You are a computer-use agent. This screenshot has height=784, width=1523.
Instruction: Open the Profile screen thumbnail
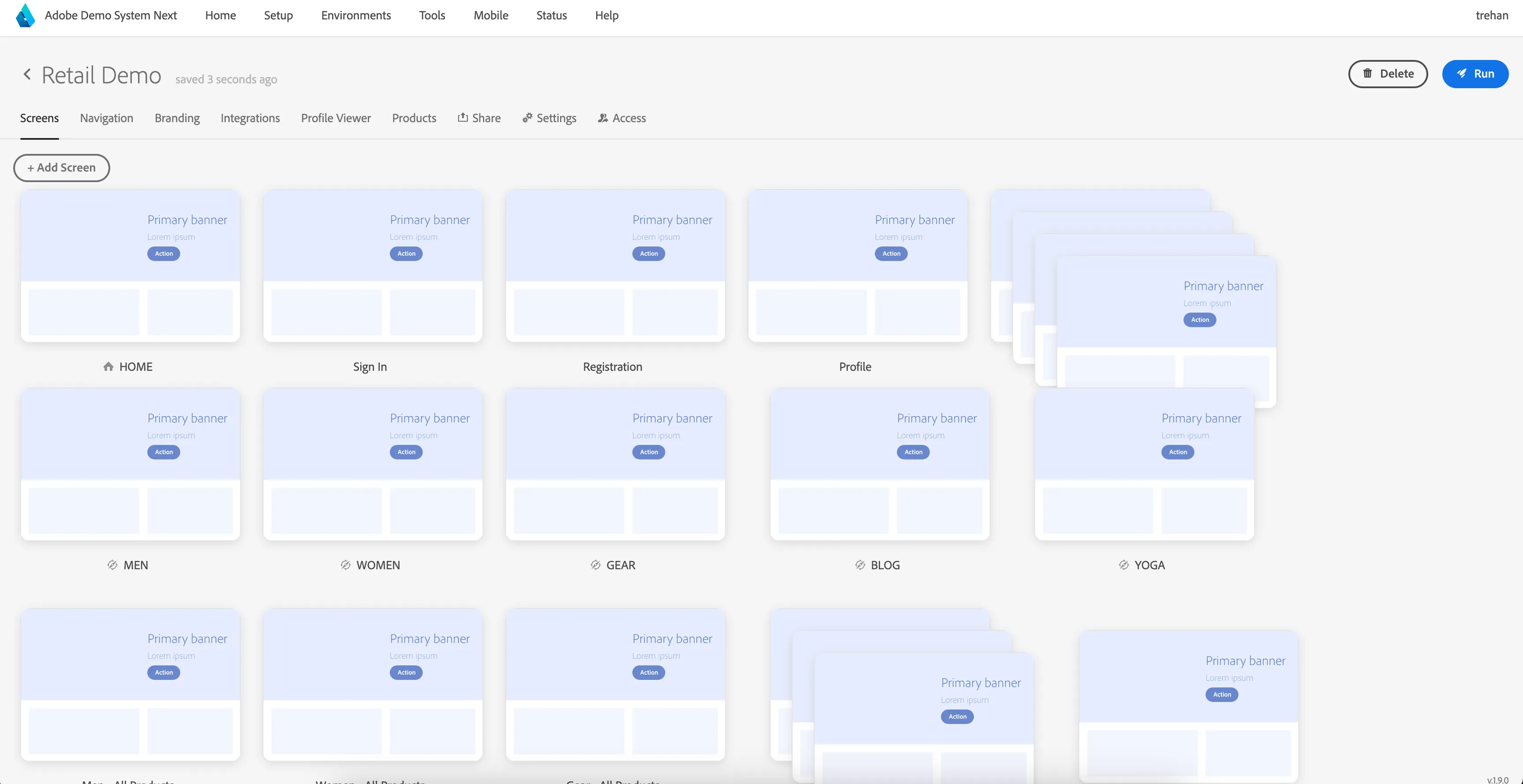click(x=857, y=265)
